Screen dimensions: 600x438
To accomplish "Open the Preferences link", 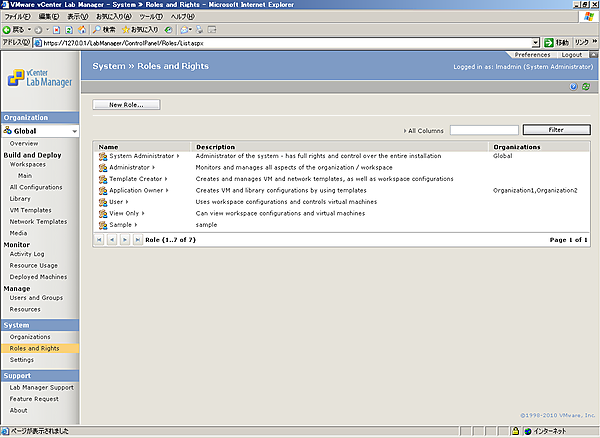I will point(531,54).
